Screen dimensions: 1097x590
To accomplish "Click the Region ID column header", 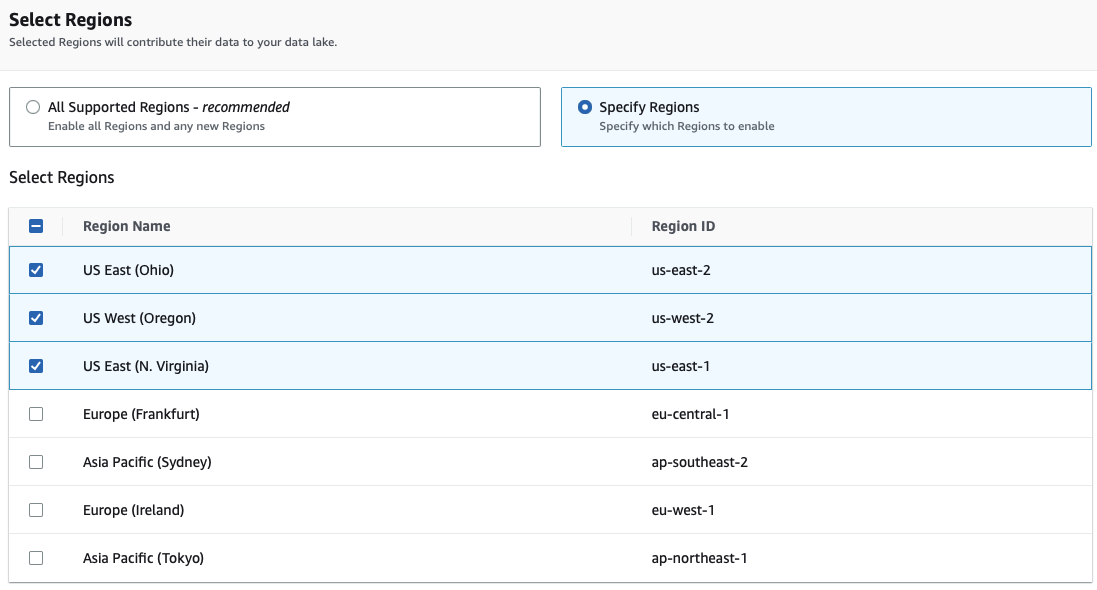I will tap(683, 226).
